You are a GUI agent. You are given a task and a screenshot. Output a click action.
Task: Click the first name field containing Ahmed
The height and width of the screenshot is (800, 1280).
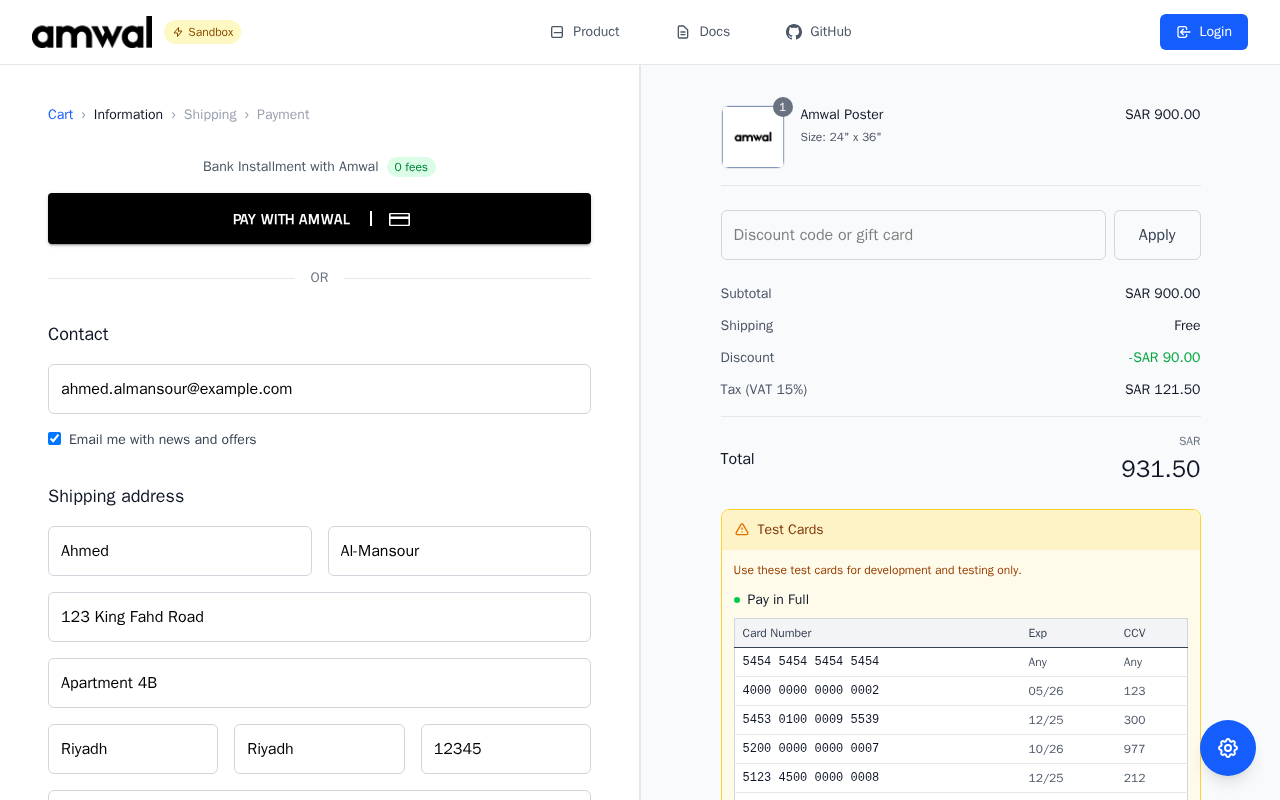(180, 551)
